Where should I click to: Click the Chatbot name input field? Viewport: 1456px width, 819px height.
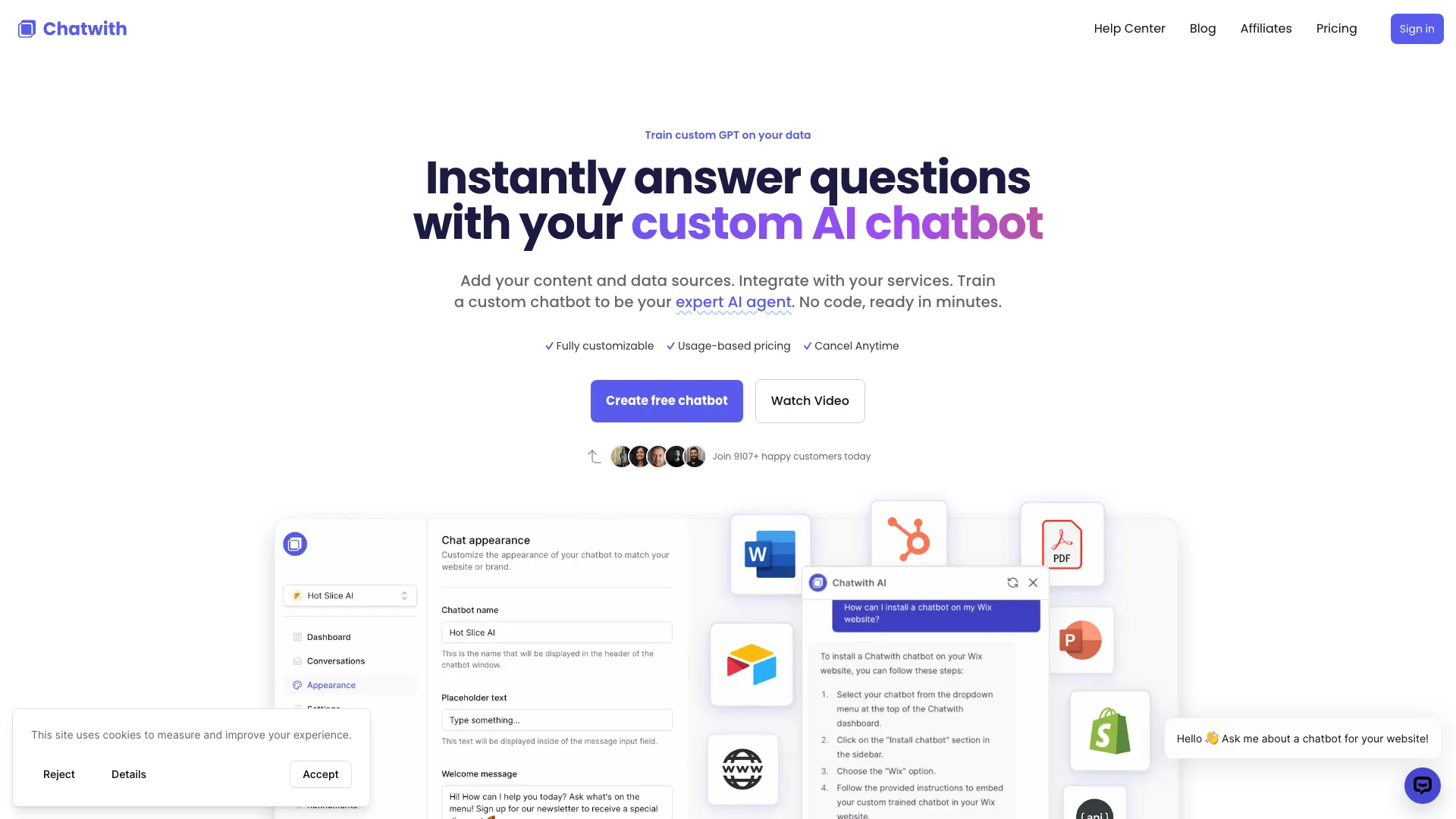pyautogui.click(x=557, y=632)
